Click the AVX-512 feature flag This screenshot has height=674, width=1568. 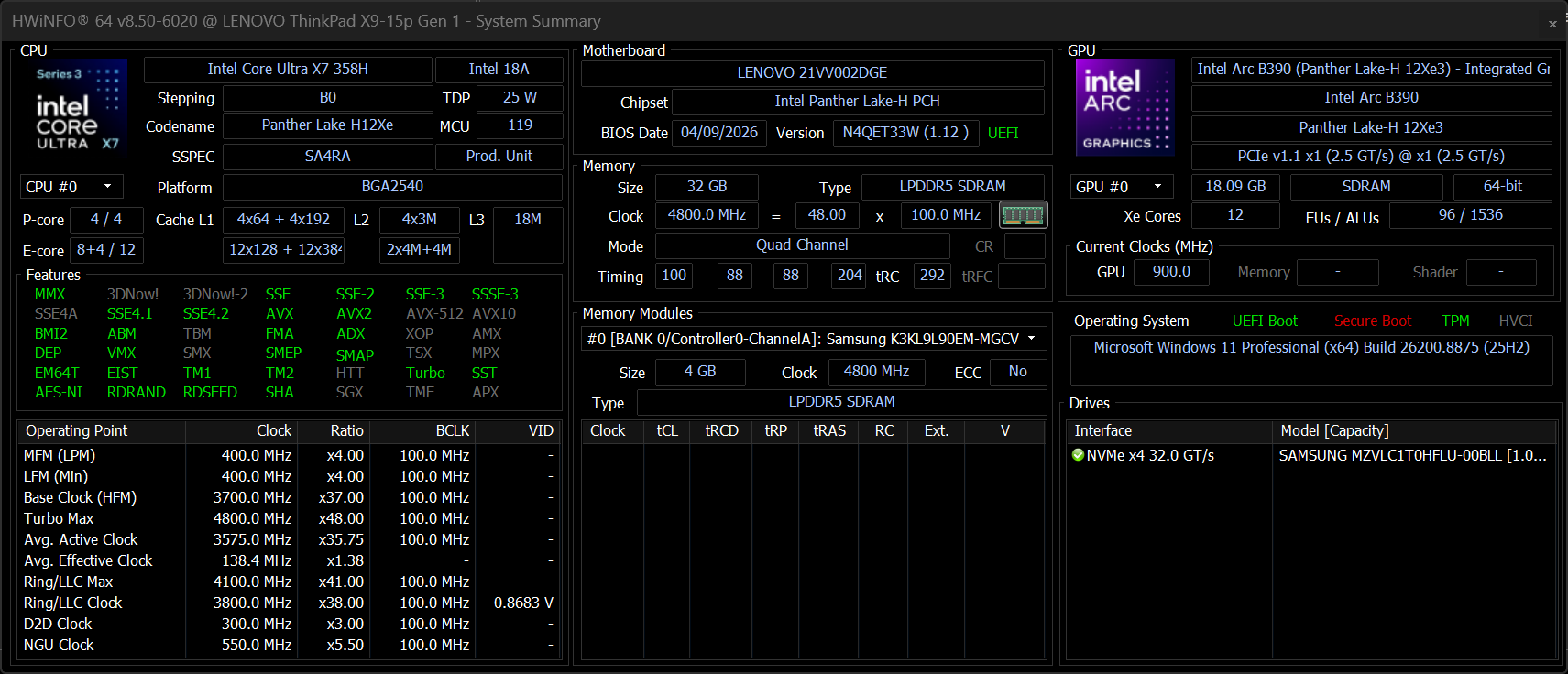coord(434,314)
